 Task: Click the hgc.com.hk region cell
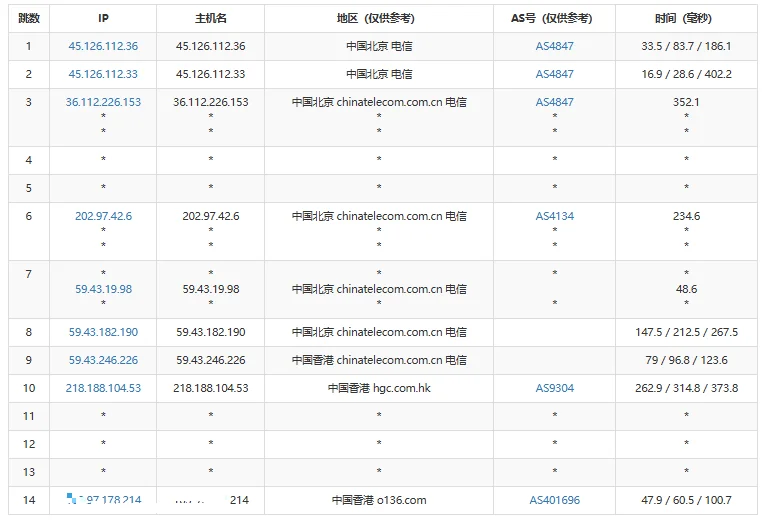click(379, 388)
